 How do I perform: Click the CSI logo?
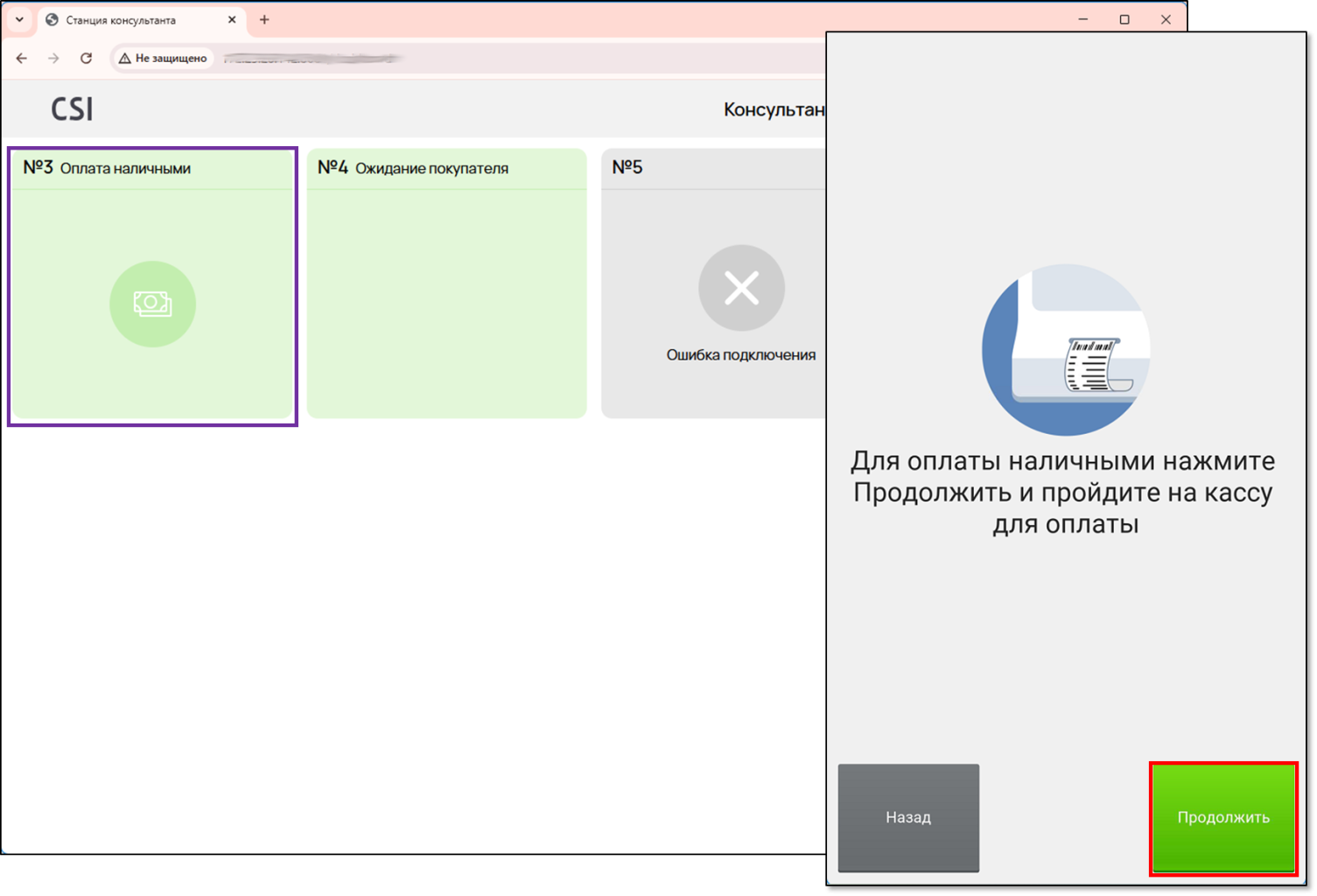point(72,109)
